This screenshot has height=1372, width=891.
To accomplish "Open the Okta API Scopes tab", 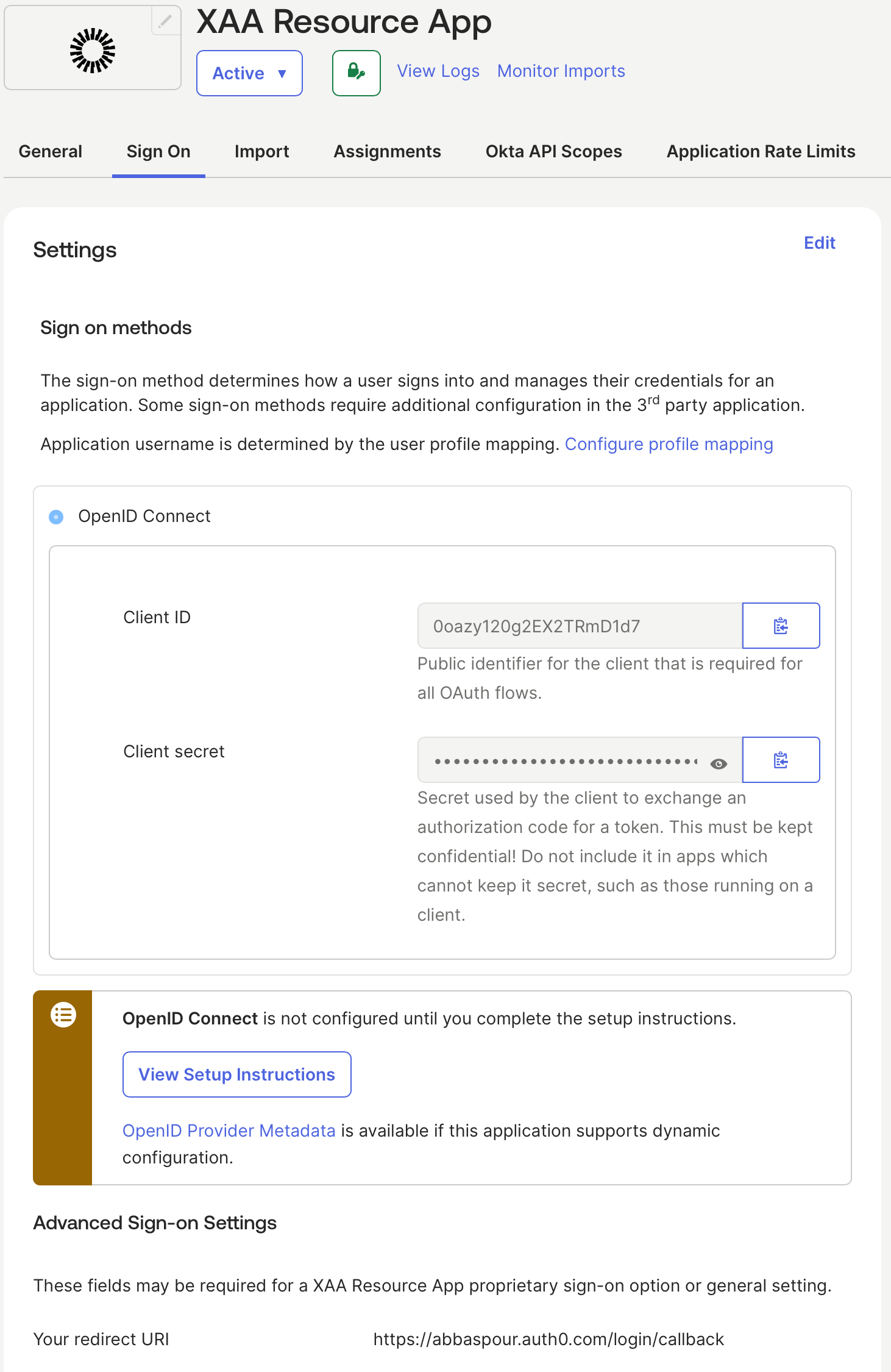I will (x=554, y=151).
